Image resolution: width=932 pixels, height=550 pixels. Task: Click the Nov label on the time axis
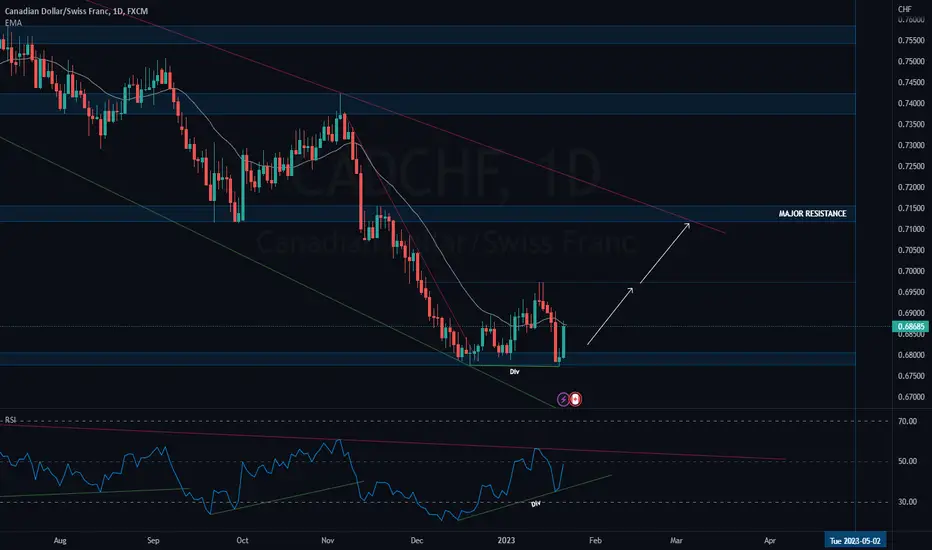[328, 540]
